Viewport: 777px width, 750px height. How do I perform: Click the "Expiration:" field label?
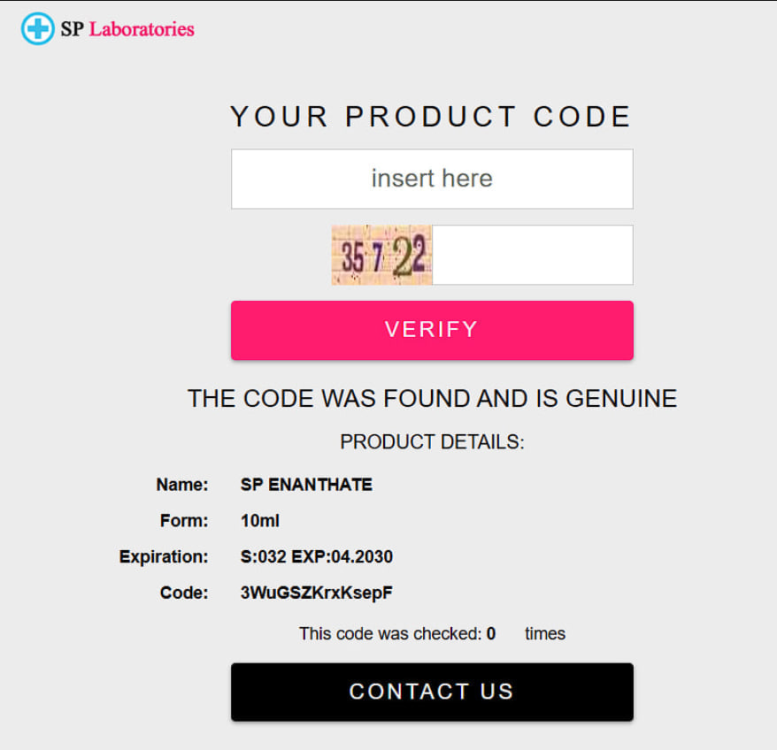[164, 557]
